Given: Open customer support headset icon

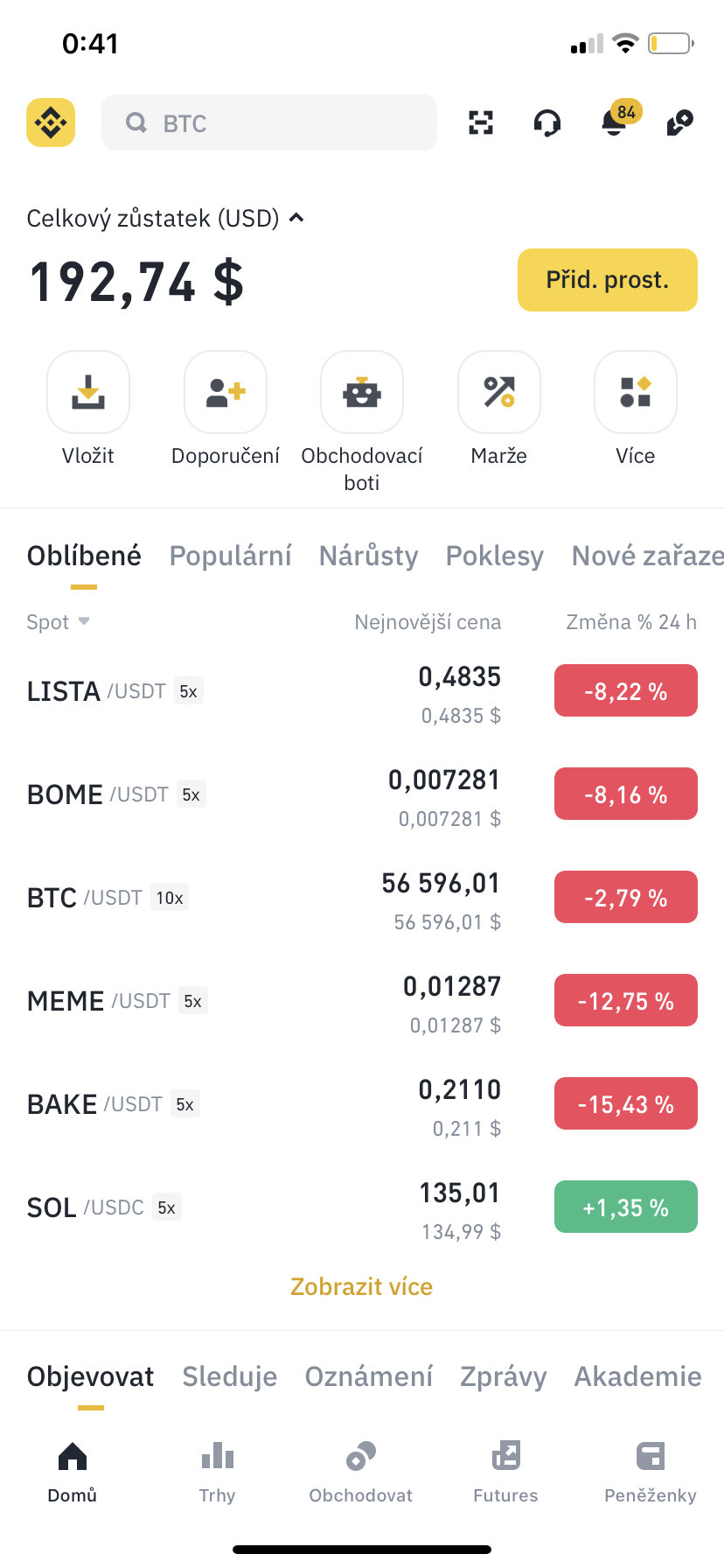Looking at the screenshot, I should (x=547, y=123).
